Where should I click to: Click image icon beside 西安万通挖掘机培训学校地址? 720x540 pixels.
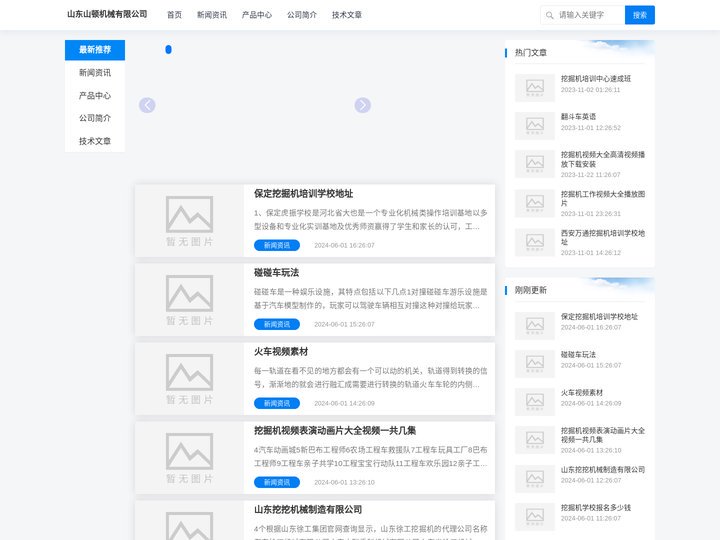click(535, 242)
